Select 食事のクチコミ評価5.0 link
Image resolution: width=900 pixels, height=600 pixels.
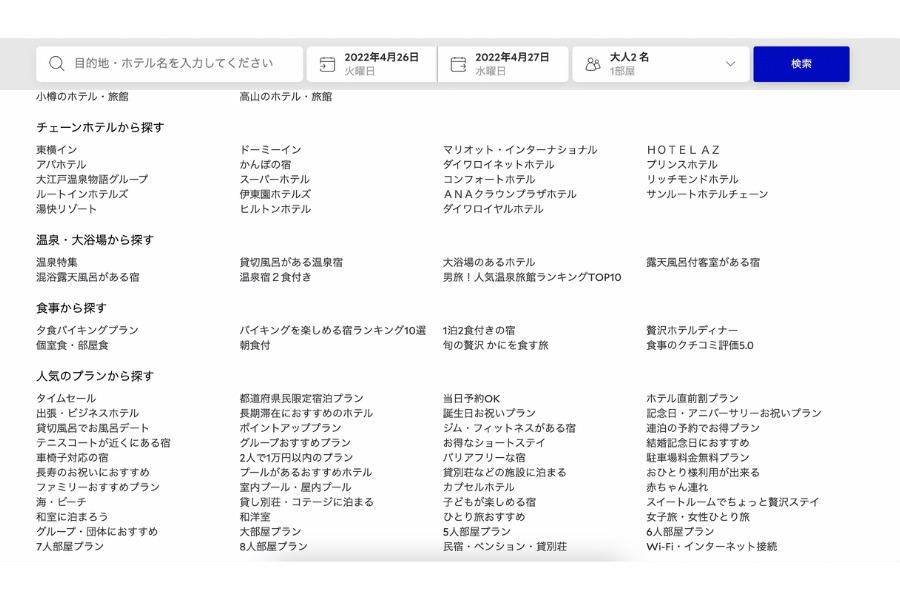(x=700, y=345)
